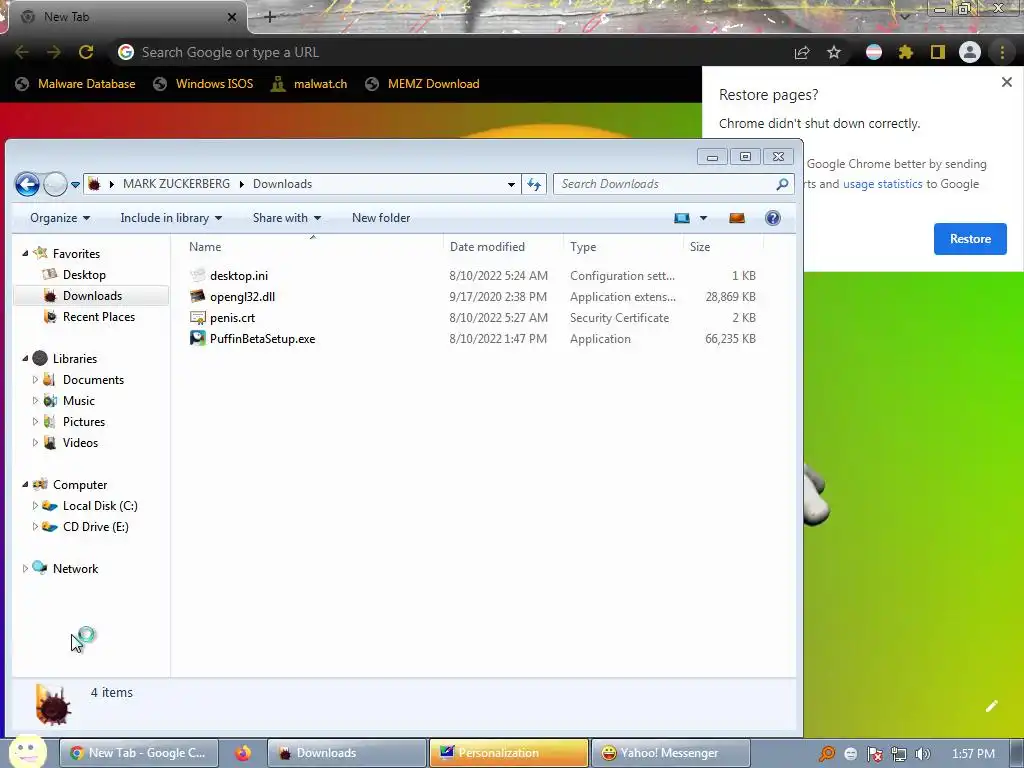The height and width of the screenshot is (768, 1024).
Task: Open Recent Places in Favorites
Action: coord(98,317)
